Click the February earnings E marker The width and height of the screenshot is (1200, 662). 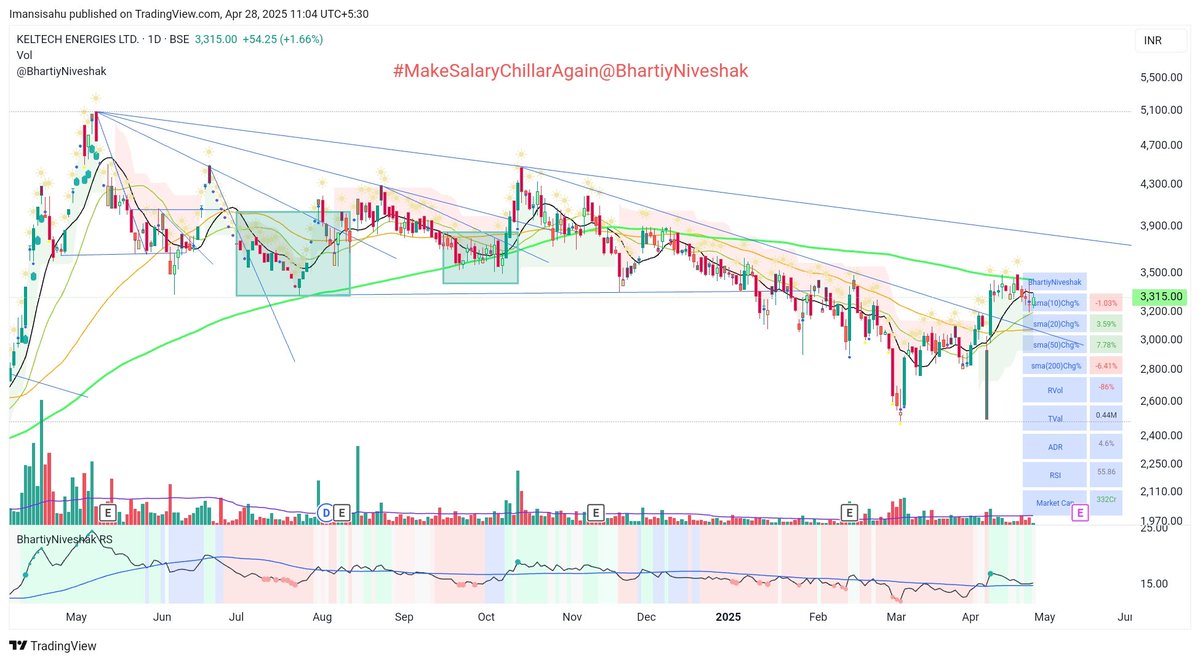click(850, 512)
